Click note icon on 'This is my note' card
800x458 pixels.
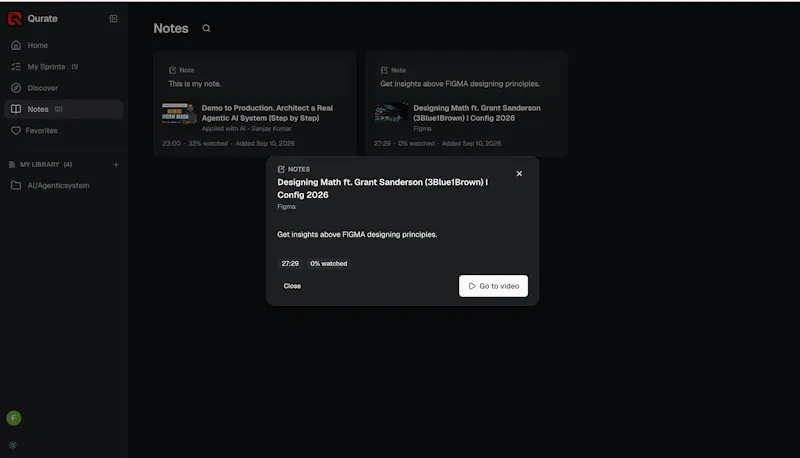click(172, 70)
